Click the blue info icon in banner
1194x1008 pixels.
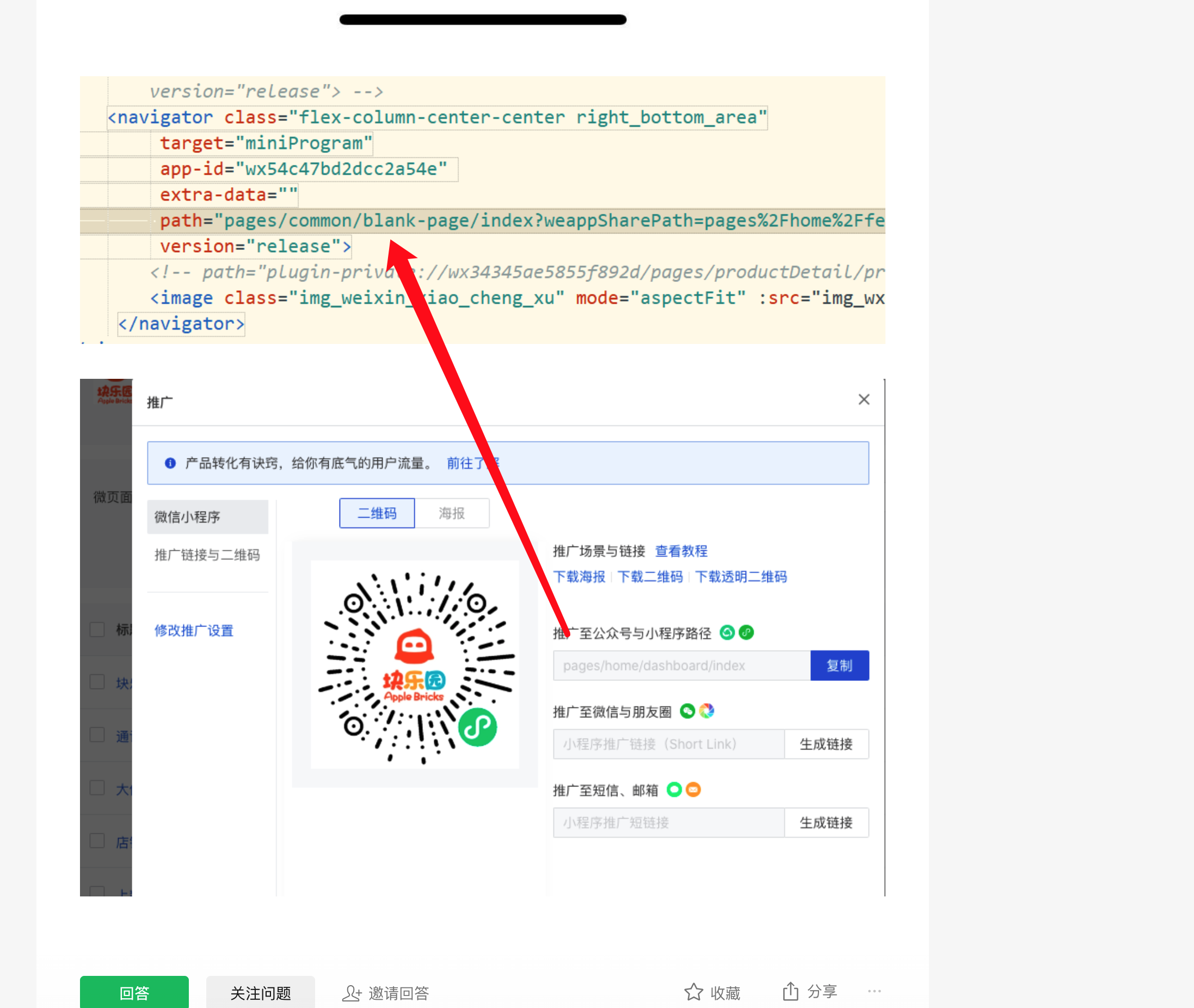(170, 463)
